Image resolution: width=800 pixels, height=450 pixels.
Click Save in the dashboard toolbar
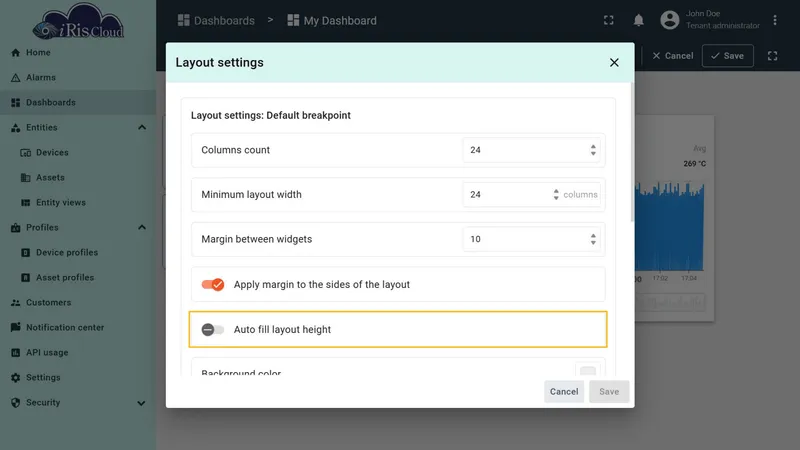[728, 56]
